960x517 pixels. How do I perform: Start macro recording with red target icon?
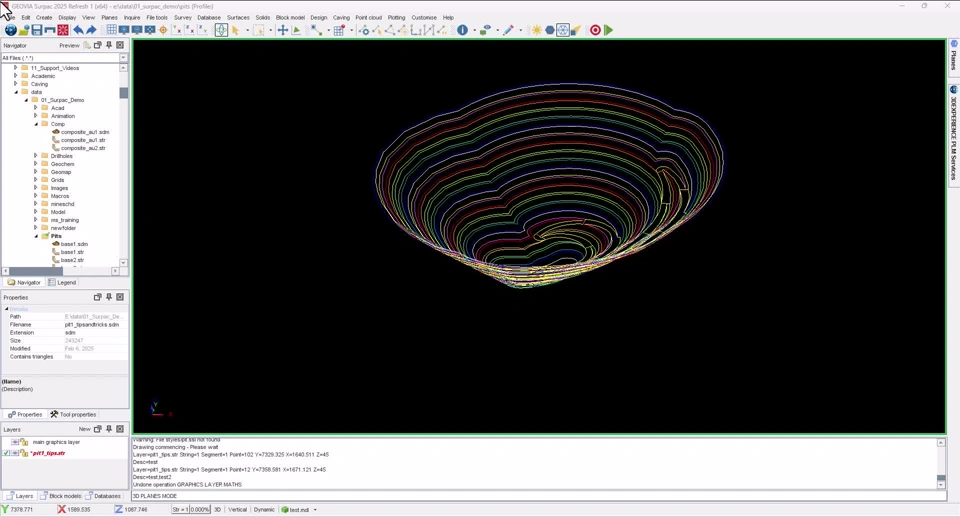[x=595, y=30]
